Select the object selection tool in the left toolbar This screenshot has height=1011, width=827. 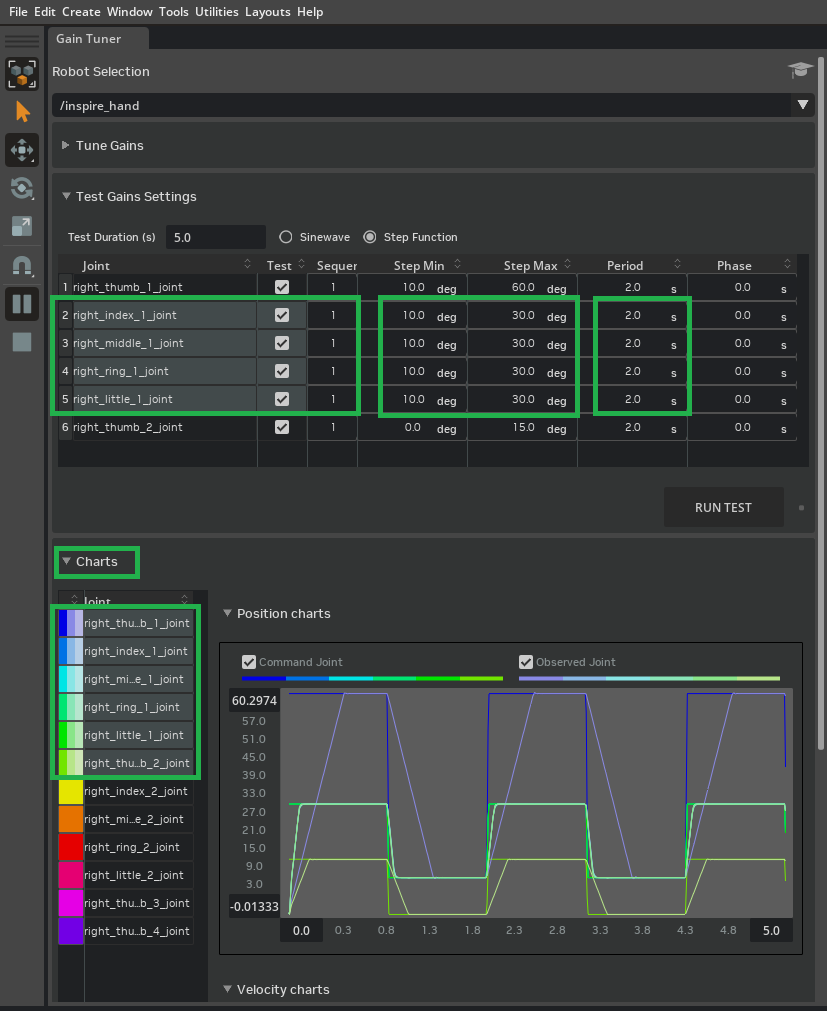pos(21,74)
